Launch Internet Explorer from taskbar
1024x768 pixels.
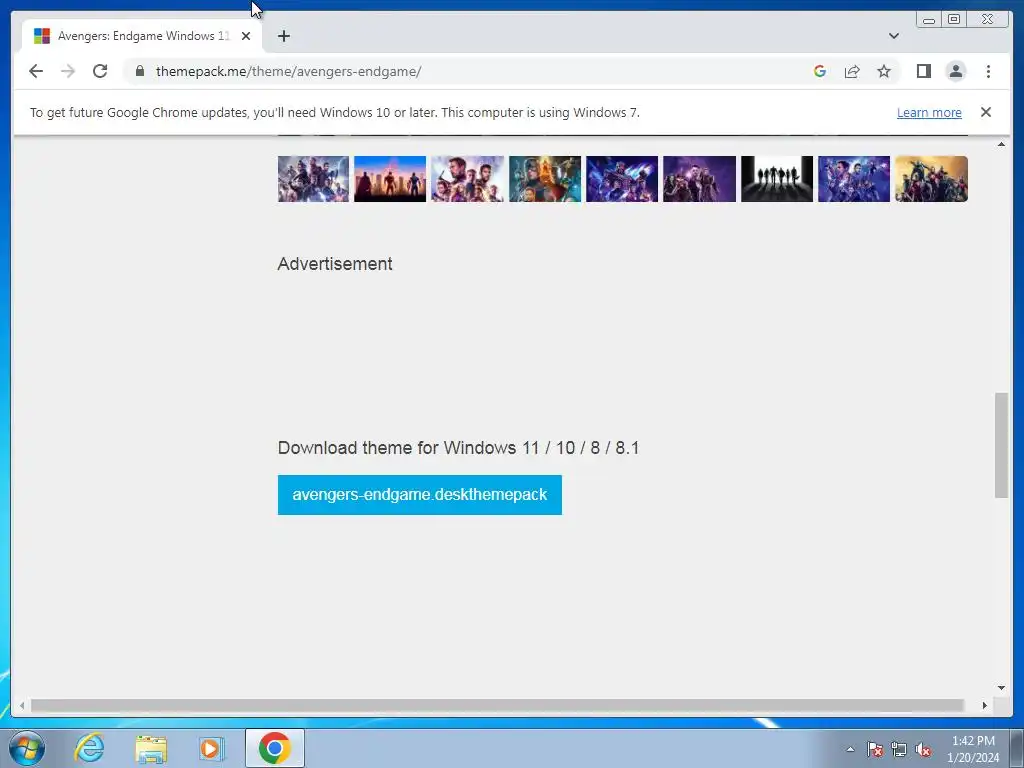(89, 748)
